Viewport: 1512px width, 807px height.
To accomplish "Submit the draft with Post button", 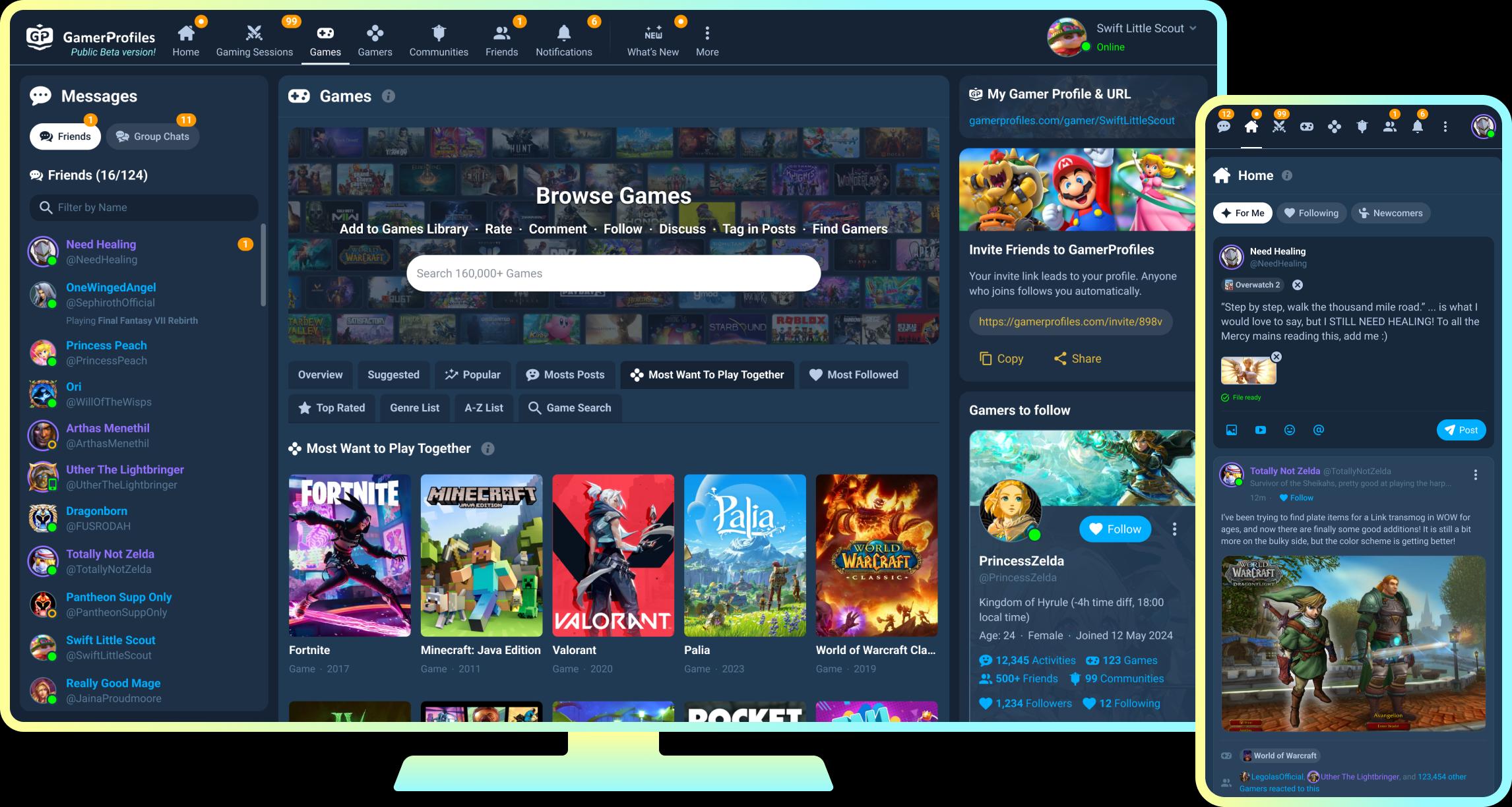I will [x=1461, y=430].
